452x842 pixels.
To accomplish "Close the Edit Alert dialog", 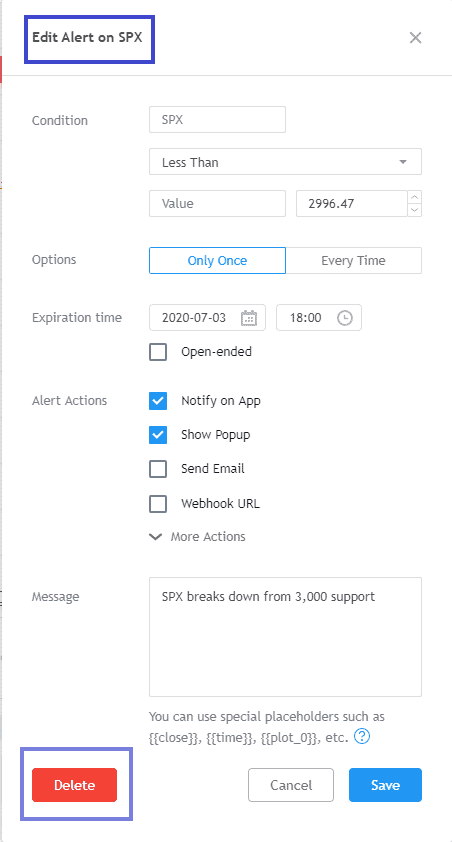I will (x=415, y=38).
